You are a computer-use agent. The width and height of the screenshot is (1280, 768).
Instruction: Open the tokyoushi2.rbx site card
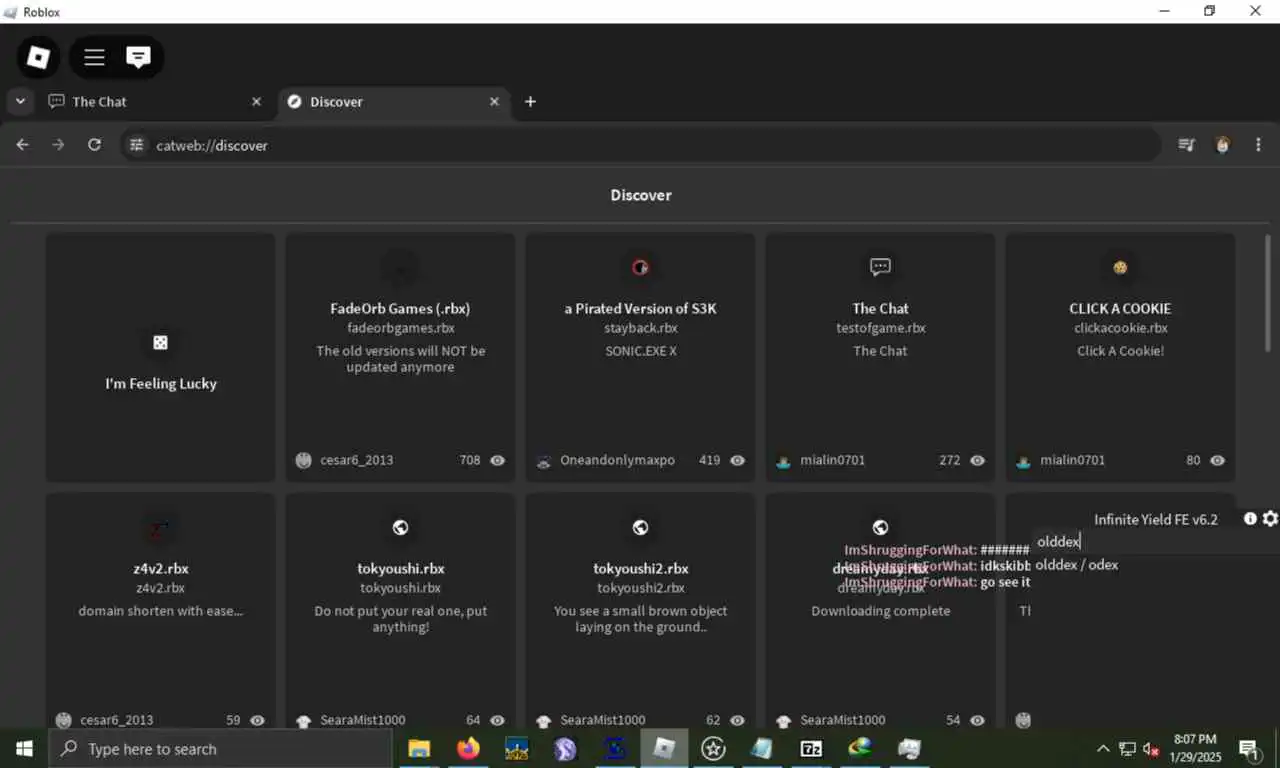click(x=640, y=612)
